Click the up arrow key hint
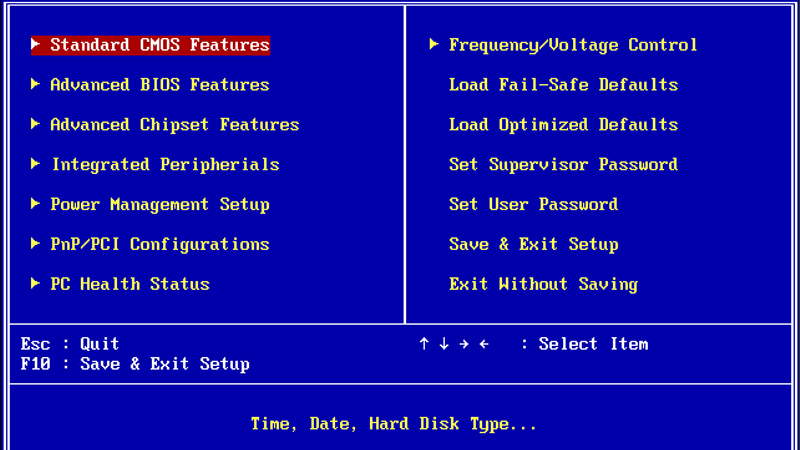Viewport: 800px width, 450px height. (423, 344)
